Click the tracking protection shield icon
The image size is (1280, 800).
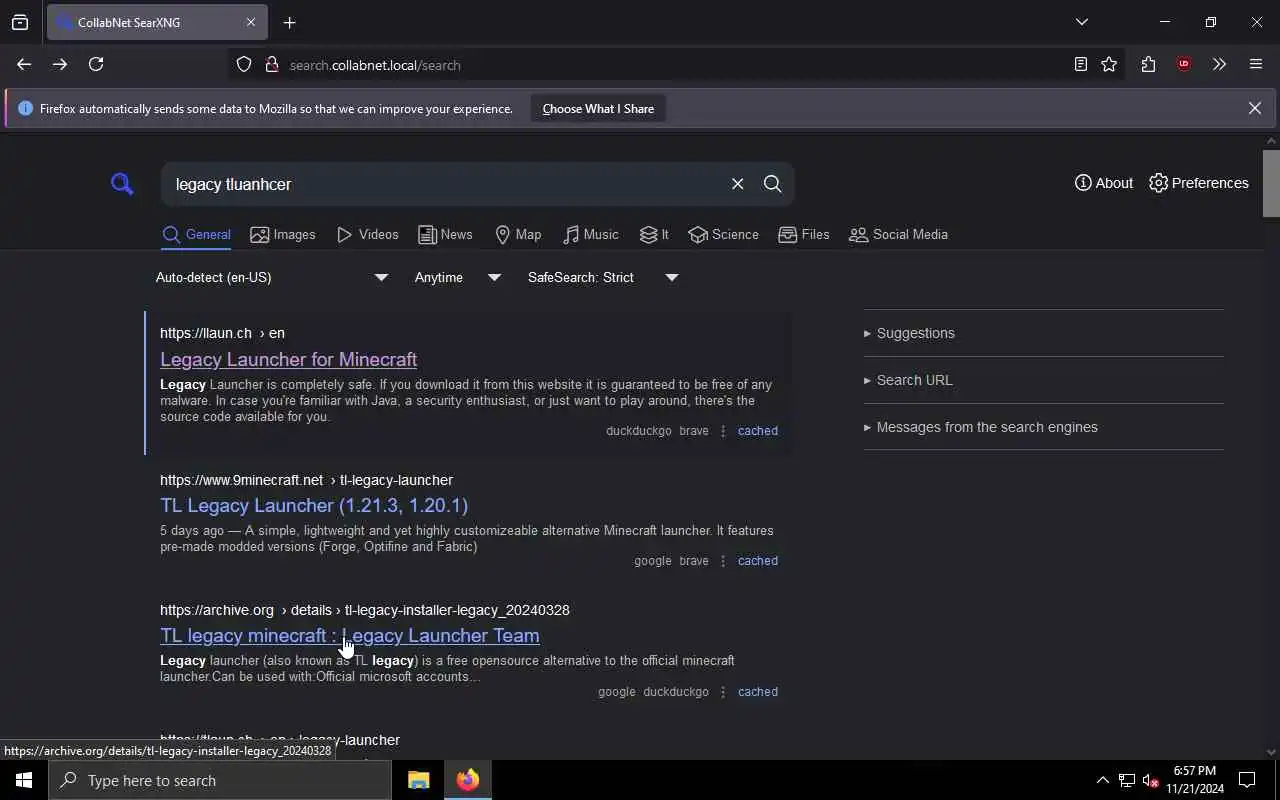(244, 65)
